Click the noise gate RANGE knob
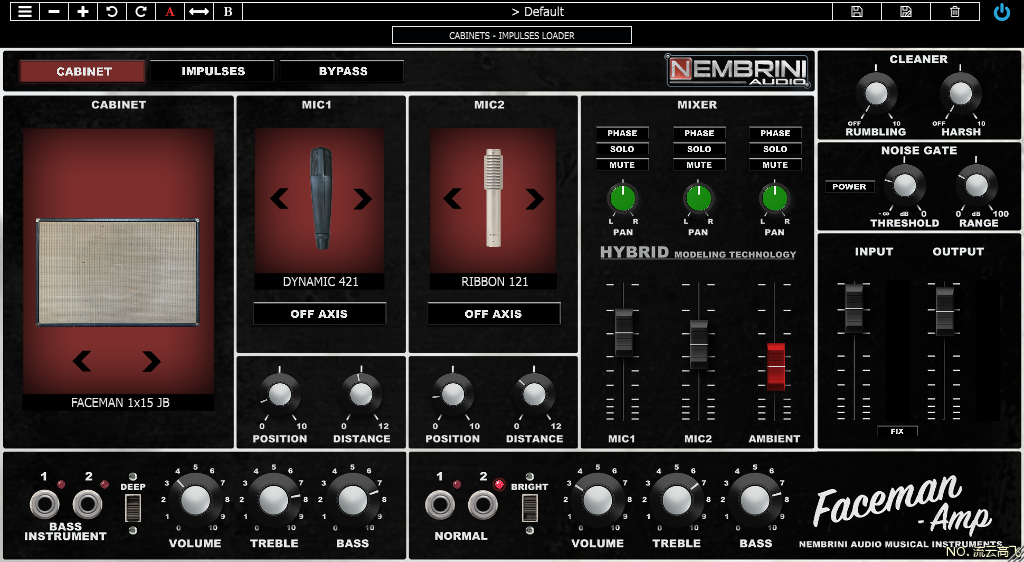This screenshot has height=562, width=1024. [x=976, y=185]
